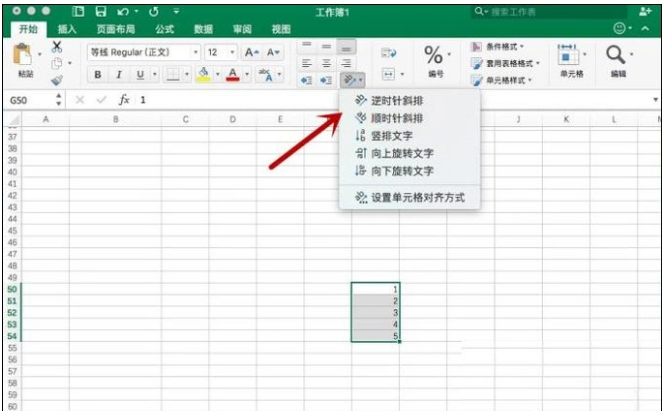Open the 开始 ribbon tab

pos(28,29)
